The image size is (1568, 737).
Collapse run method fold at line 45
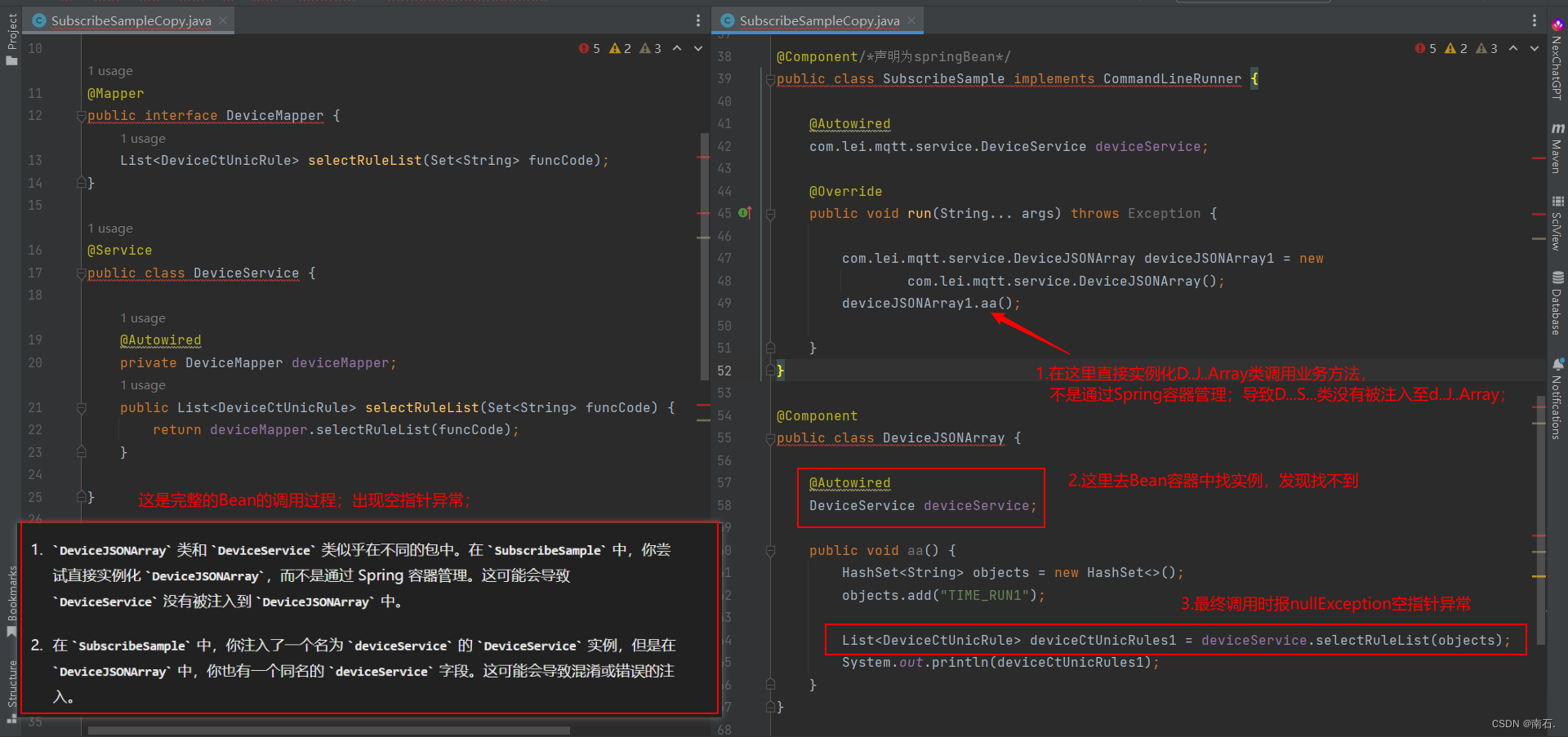point(770,214)
